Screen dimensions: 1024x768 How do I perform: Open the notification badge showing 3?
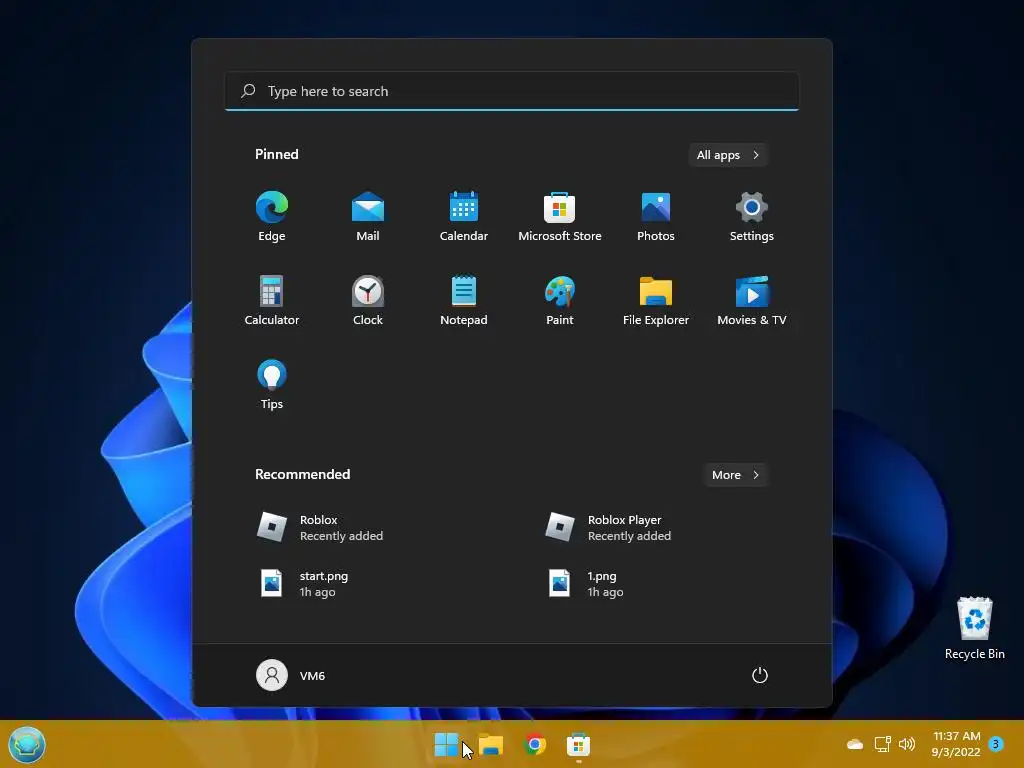996,743
